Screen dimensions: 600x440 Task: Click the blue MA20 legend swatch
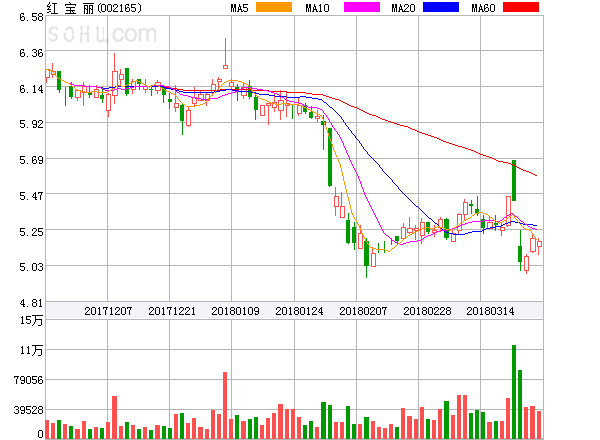click(x=440, y=8)
